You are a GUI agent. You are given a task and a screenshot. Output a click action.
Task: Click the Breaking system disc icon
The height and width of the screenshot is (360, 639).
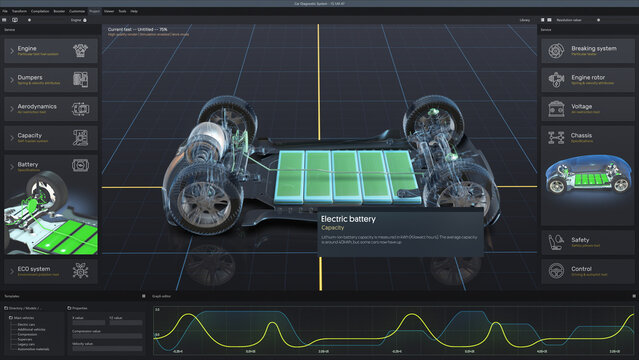[556, 51]
